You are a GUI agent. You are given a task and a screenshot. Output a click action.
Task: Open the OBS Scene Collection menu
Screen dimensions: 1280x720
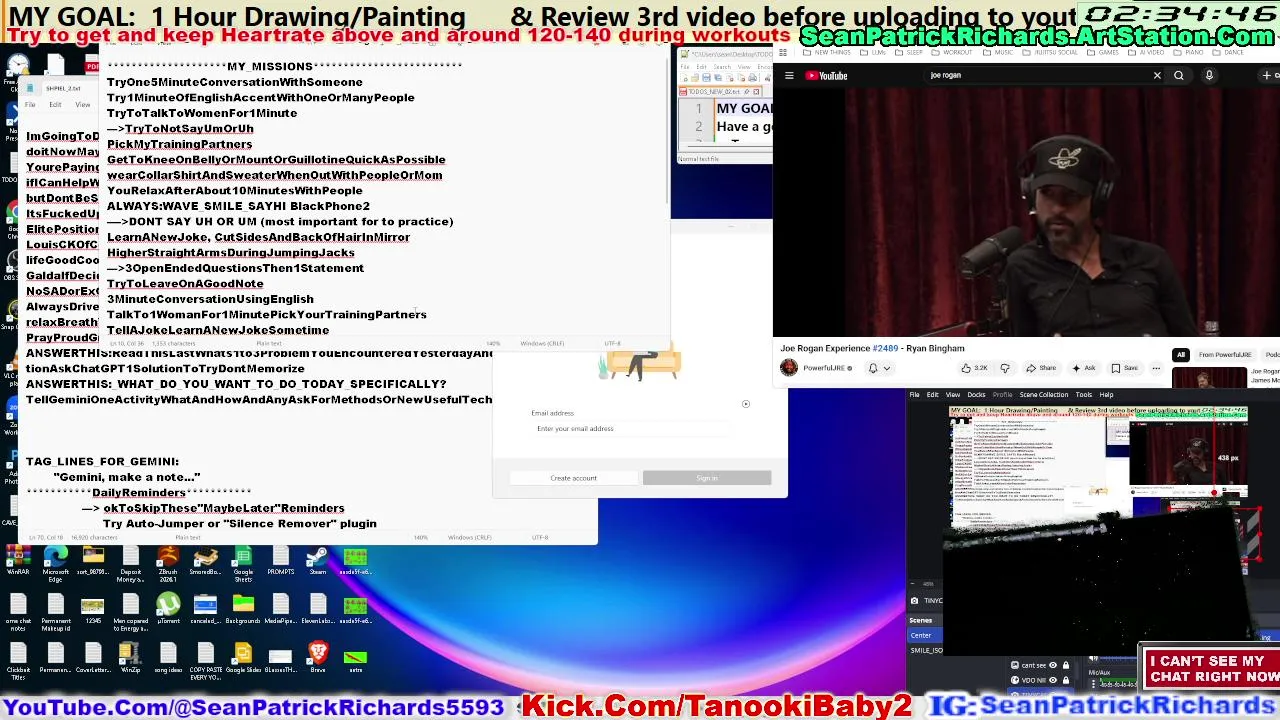(1044, 394)
